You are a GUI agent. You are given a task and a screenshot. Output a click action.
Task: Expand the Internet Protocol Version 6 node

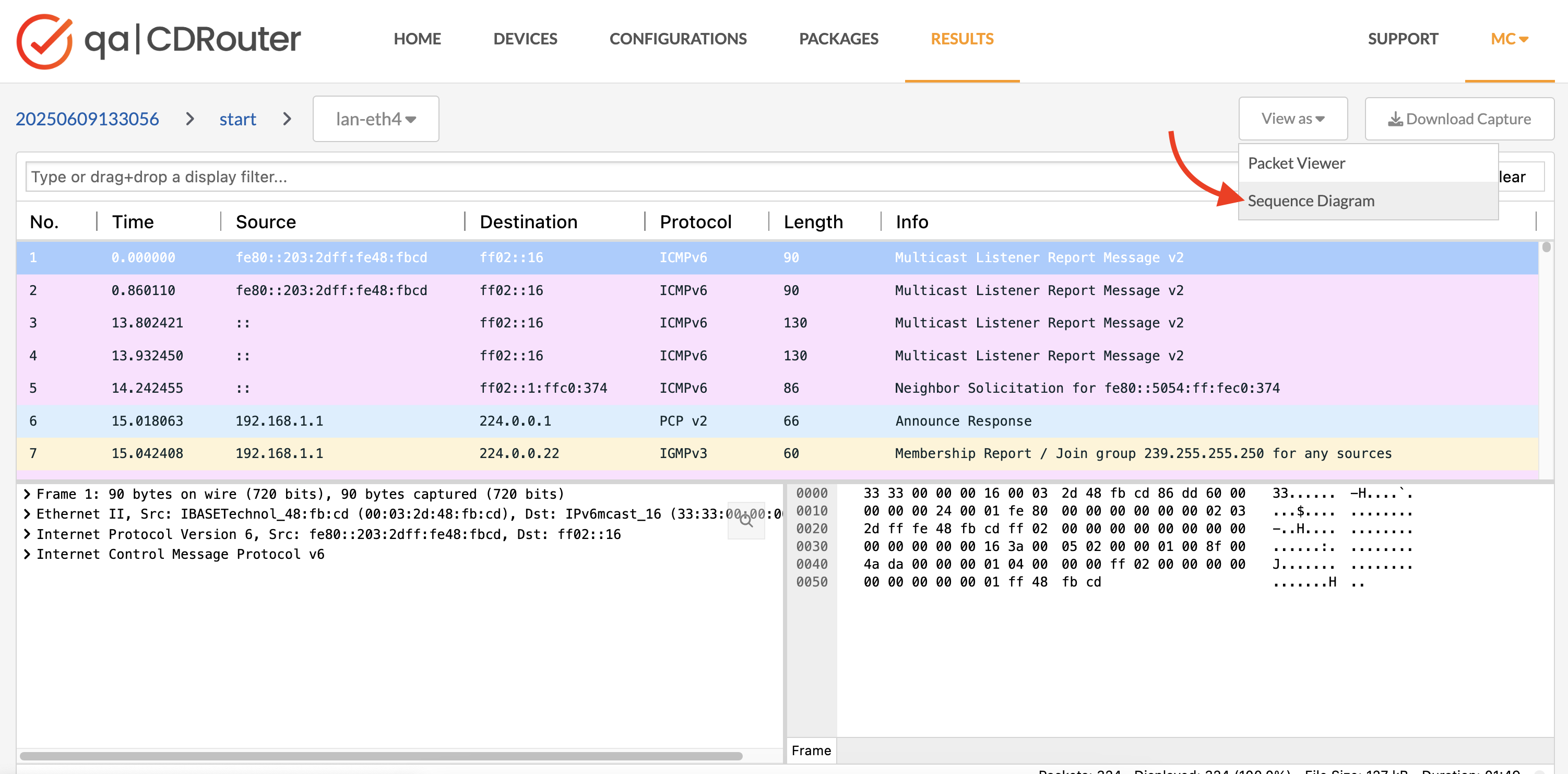pos(27,534)
